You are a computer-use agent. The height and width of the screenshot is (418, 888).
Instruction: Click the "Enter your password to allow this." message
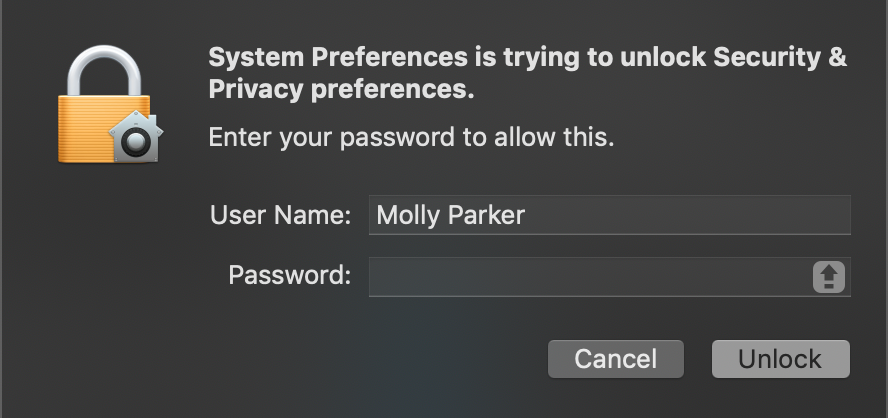click(x=411, y=138)
